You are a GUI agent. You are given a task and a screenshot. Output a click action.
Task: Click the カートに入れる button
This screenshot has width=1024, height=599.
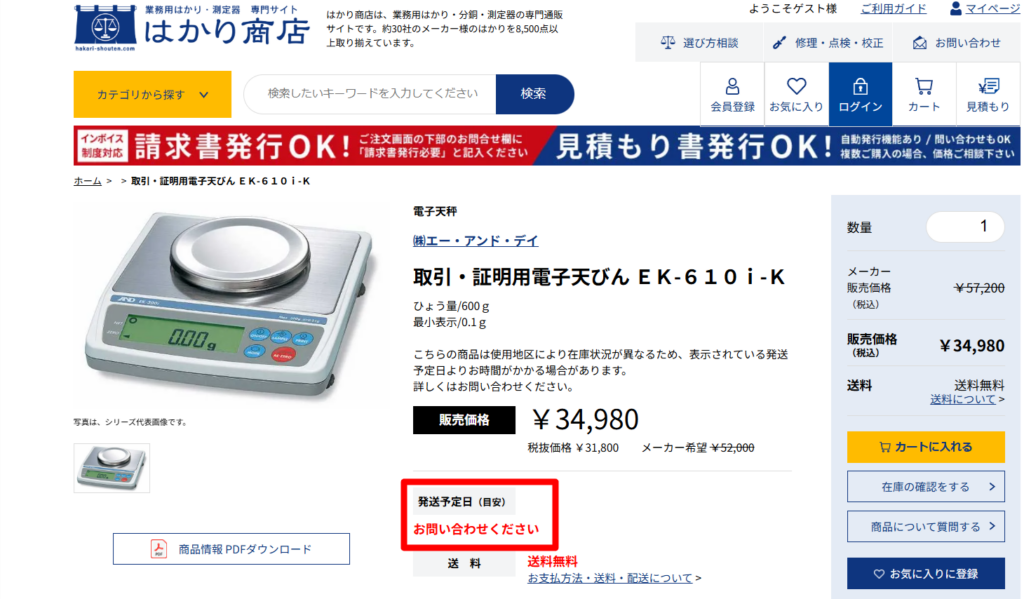(x=925, y=447)
